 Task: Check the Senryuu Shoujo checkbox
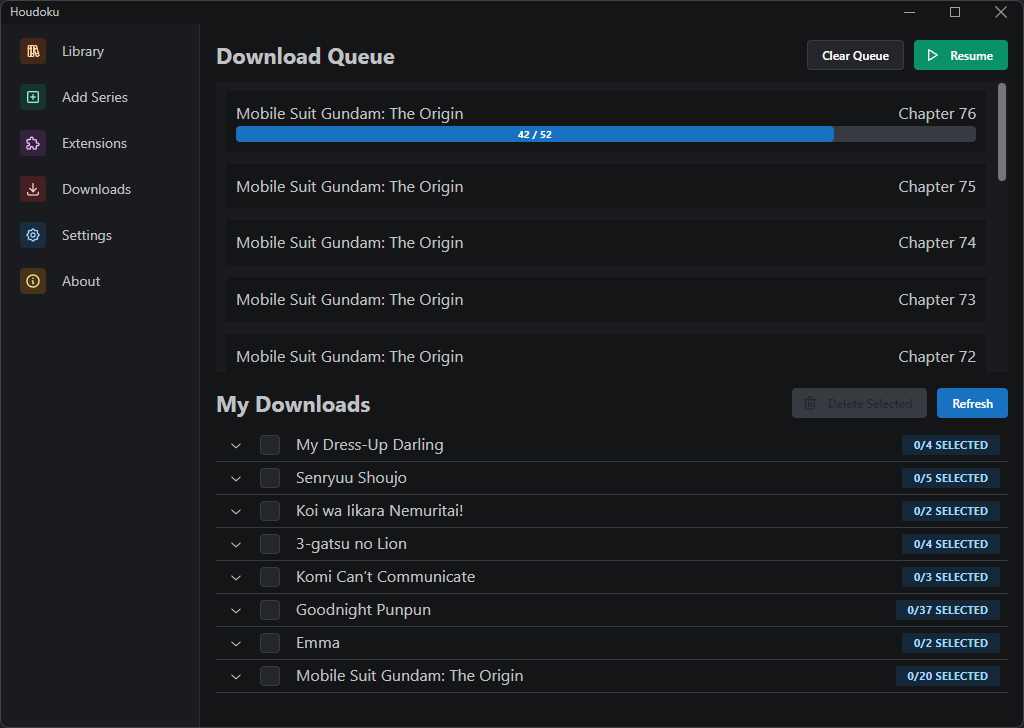tap(270, 478)
